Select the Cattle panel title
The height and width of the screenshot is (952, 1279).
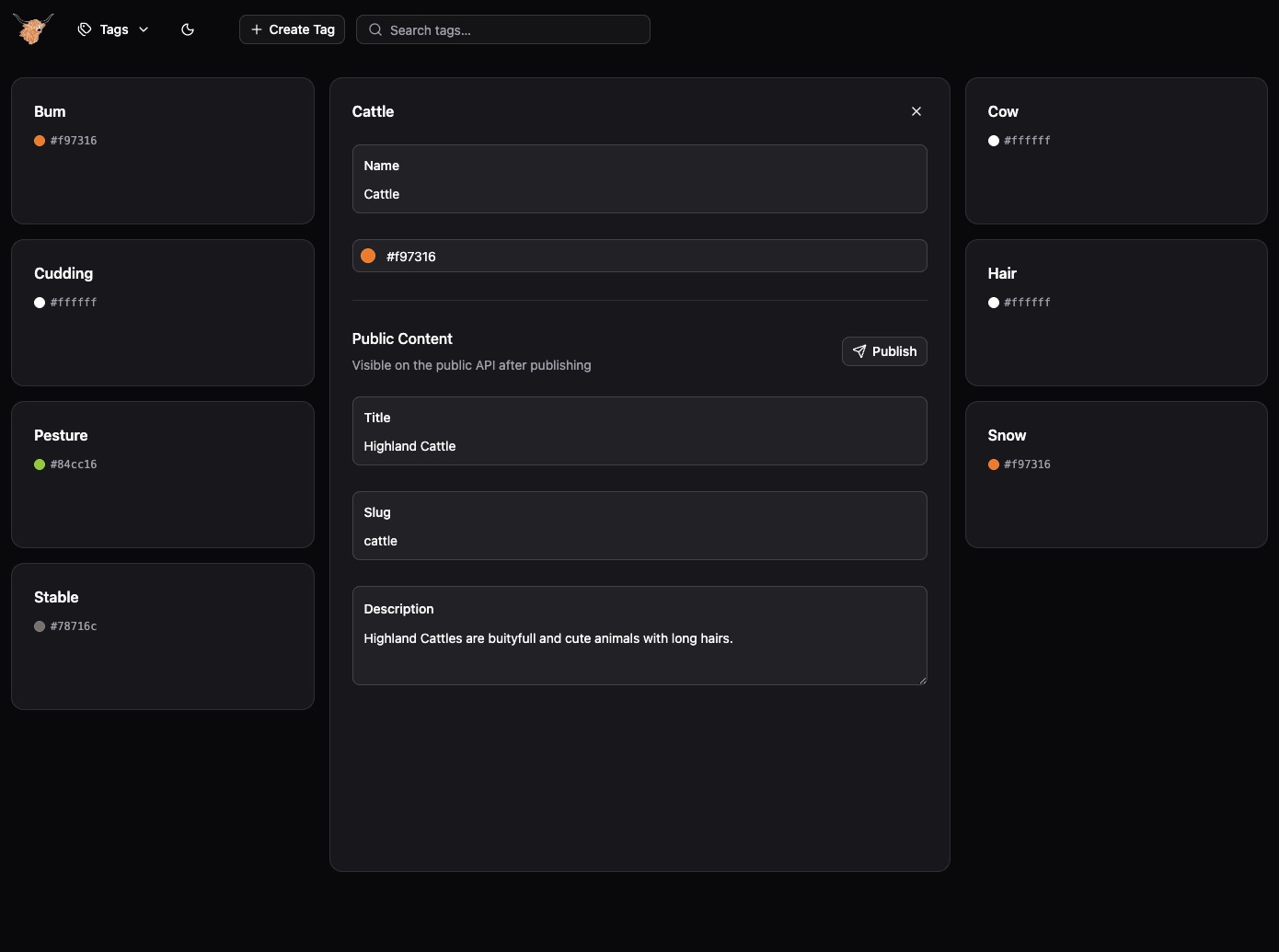[373, 111]
